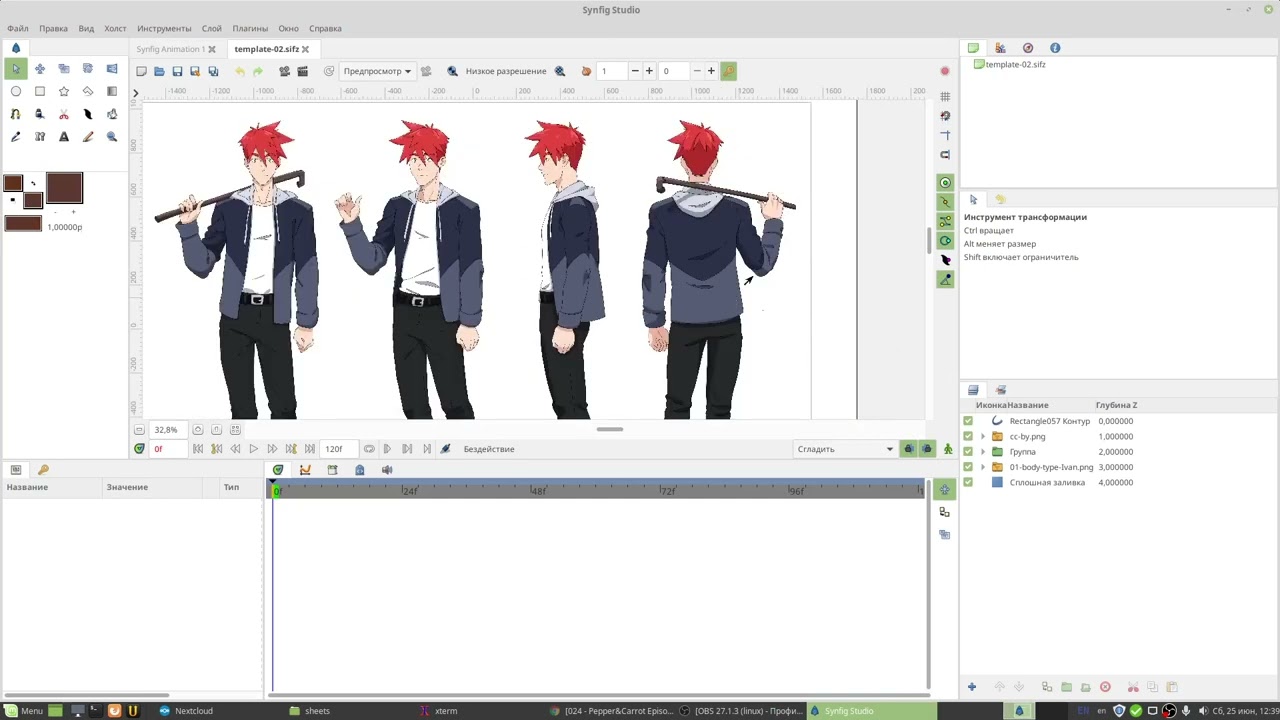Click the 48f marker on the timeline
Screen dimensions: 1280x720
538,491
